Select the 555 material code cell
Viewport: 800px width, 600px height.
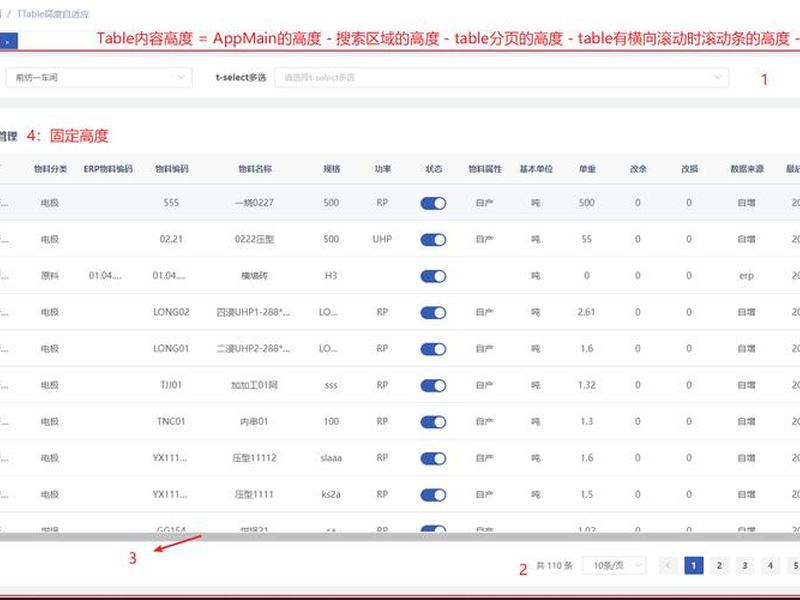171,203
